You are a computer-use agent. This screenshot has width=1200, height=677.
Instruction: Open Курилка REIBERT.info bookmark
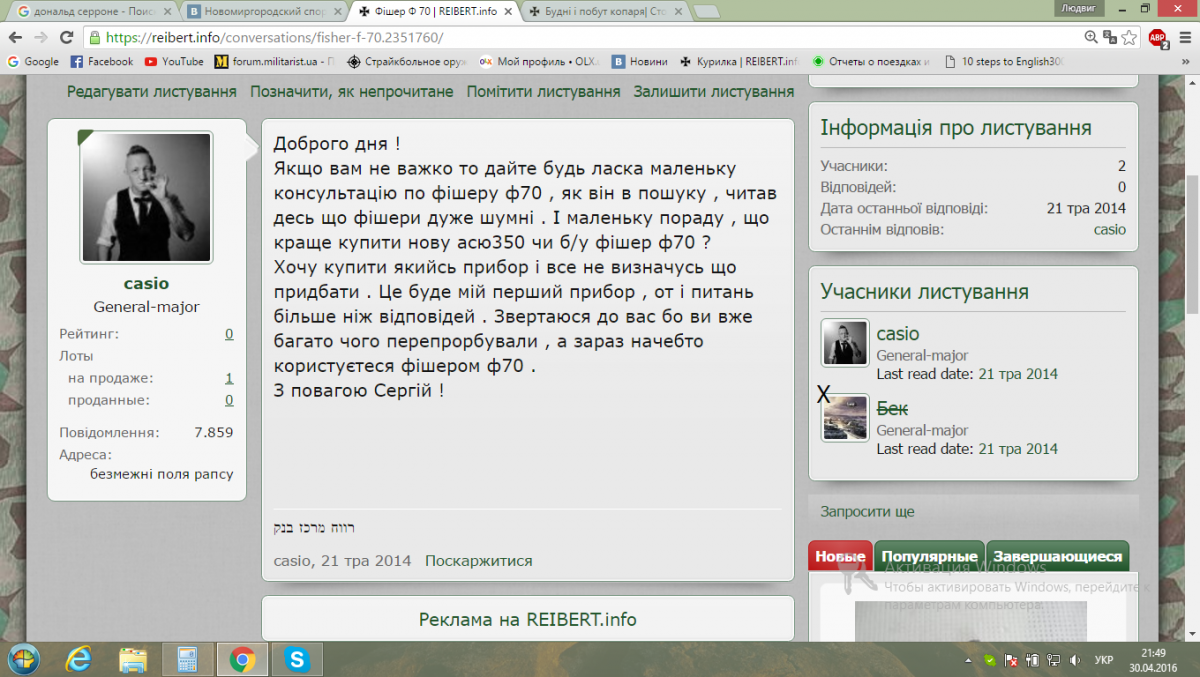738,61
